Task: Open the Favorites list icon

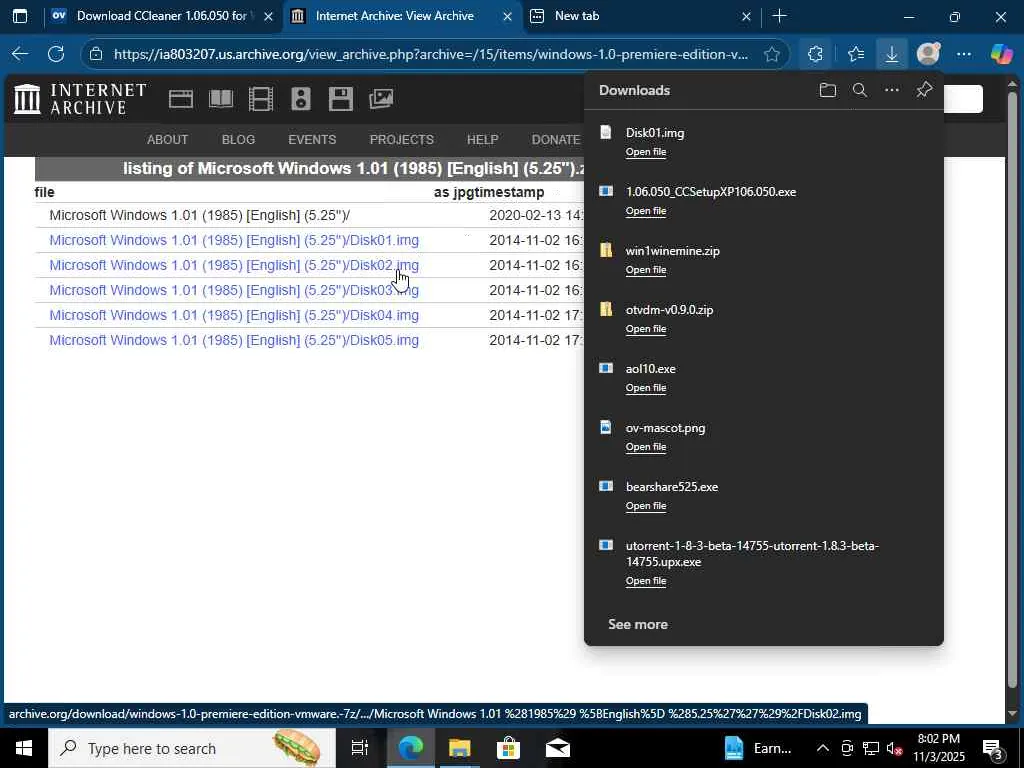Action: 856,54
